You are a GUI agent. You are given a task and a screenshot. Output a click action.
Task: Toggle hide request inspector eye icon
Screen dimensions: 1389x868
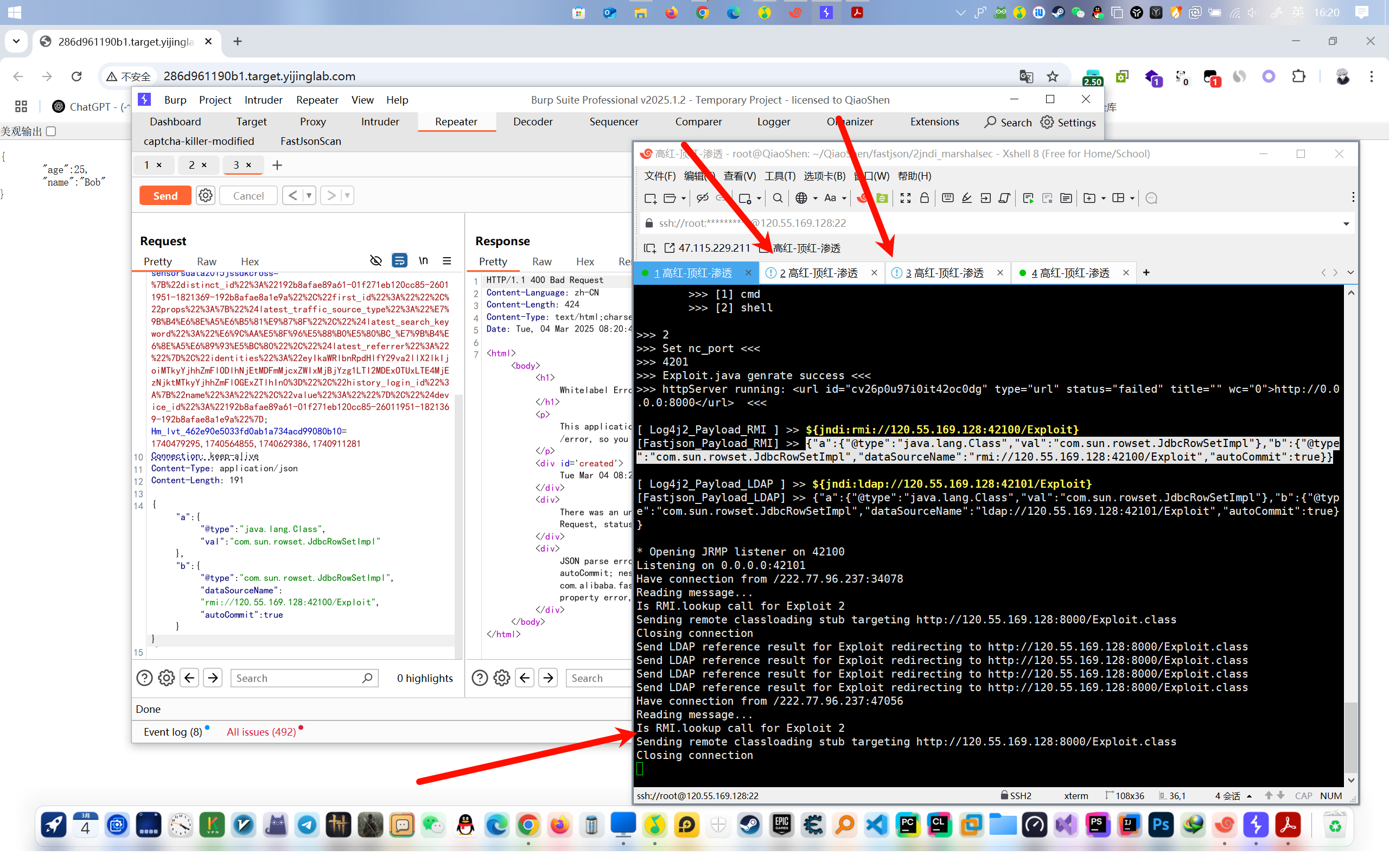coord(376,260)
